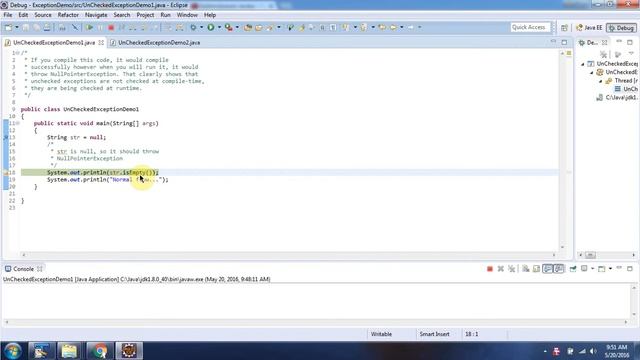Click the Run External Tools icon
Screen dimensions: 640x360
[x=229, y=27]
